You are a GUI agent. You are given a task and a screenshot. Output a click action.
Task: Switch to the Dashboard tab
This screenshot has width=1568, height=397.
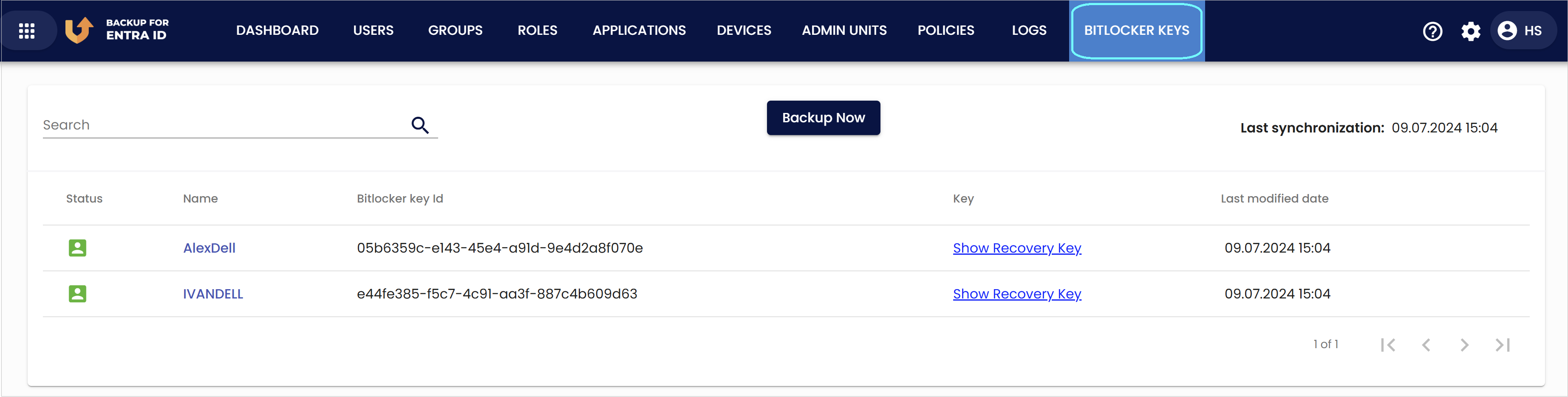(277, 30)
